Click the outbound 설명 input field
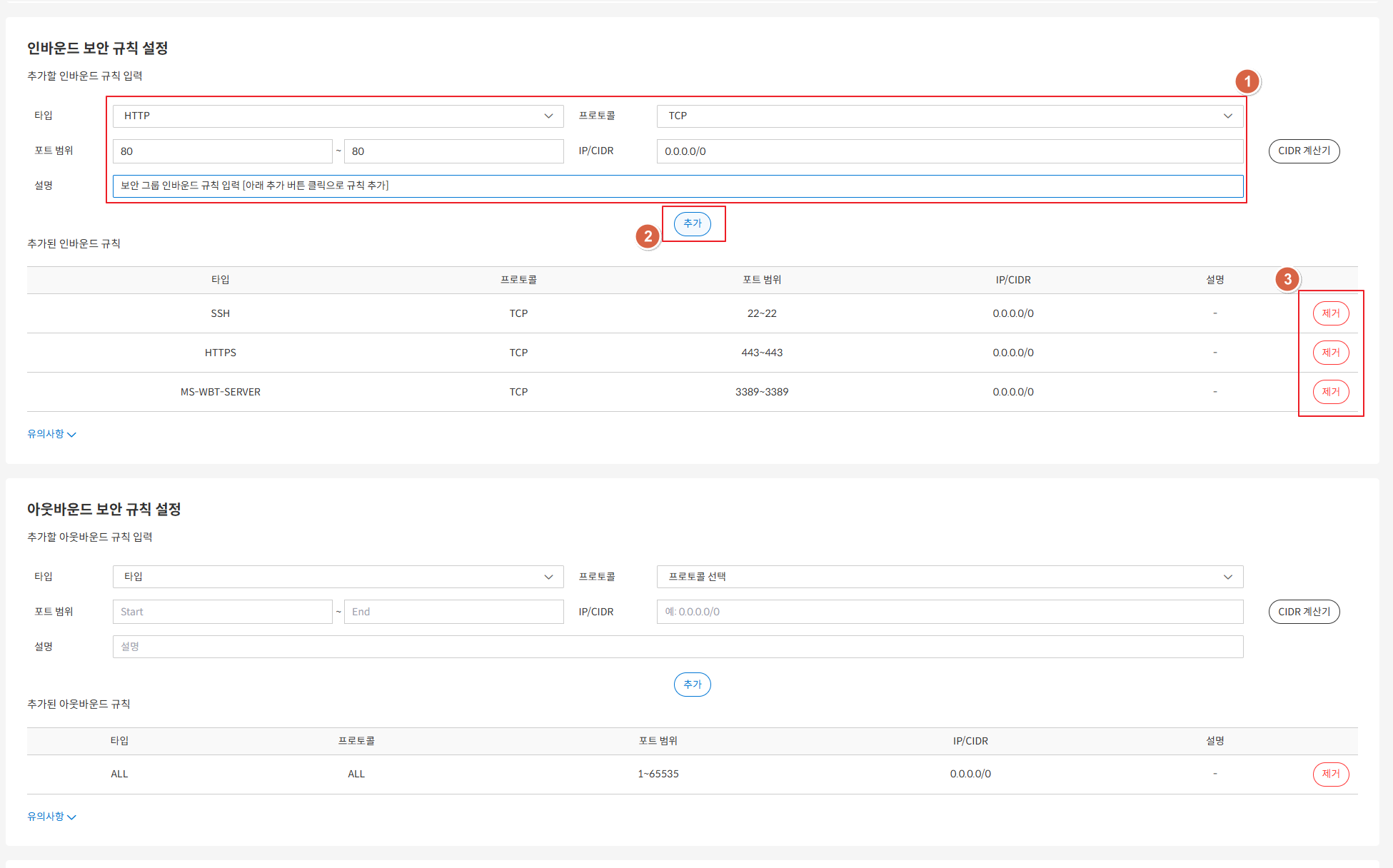The image size is (1393, 868). tap(678, 647)
